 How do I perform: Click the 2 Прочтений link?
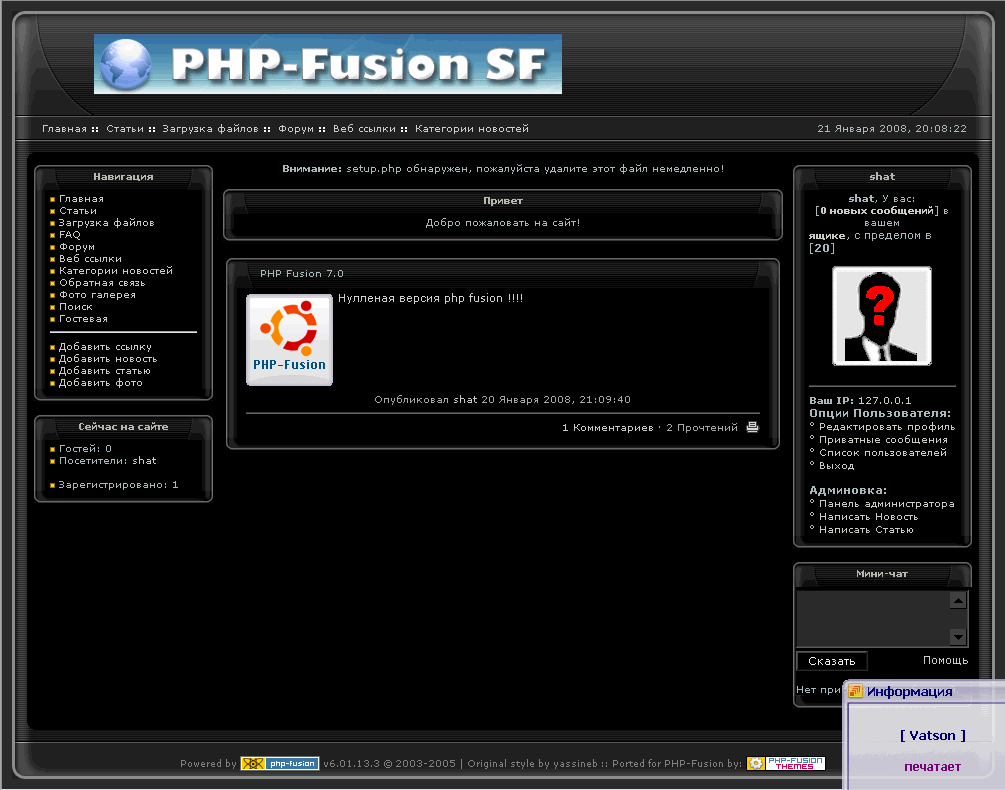702,427
